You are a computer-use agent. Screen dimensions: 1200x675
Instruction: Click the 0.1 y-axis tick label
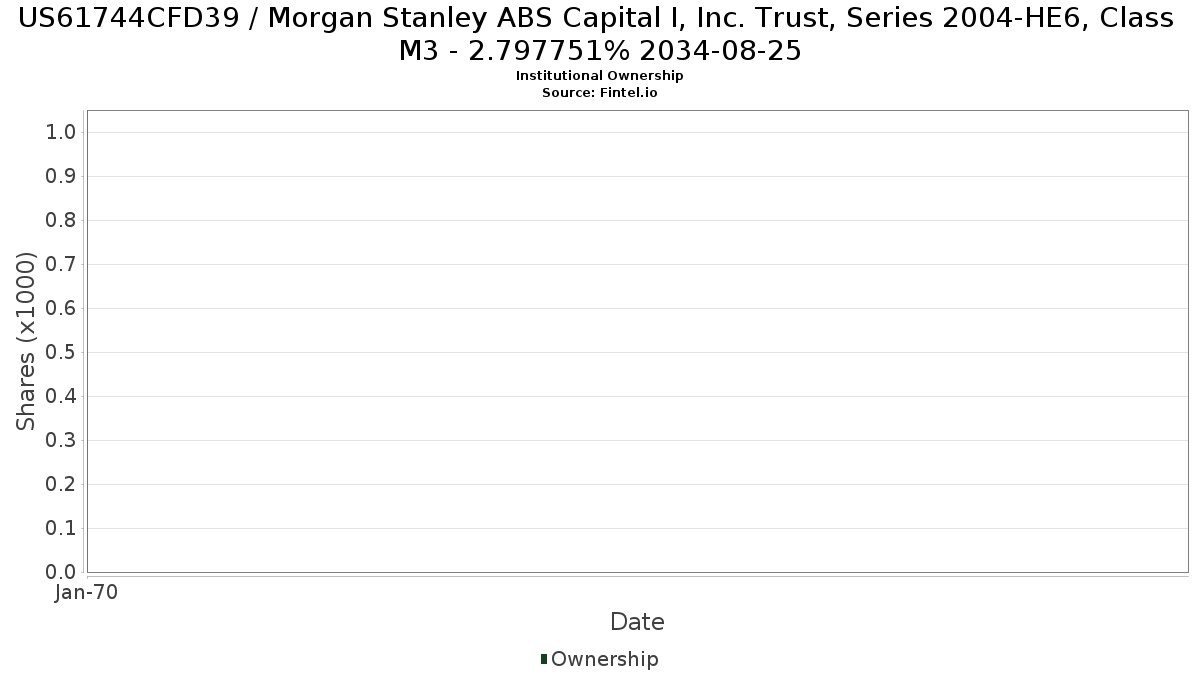point(62,528)
